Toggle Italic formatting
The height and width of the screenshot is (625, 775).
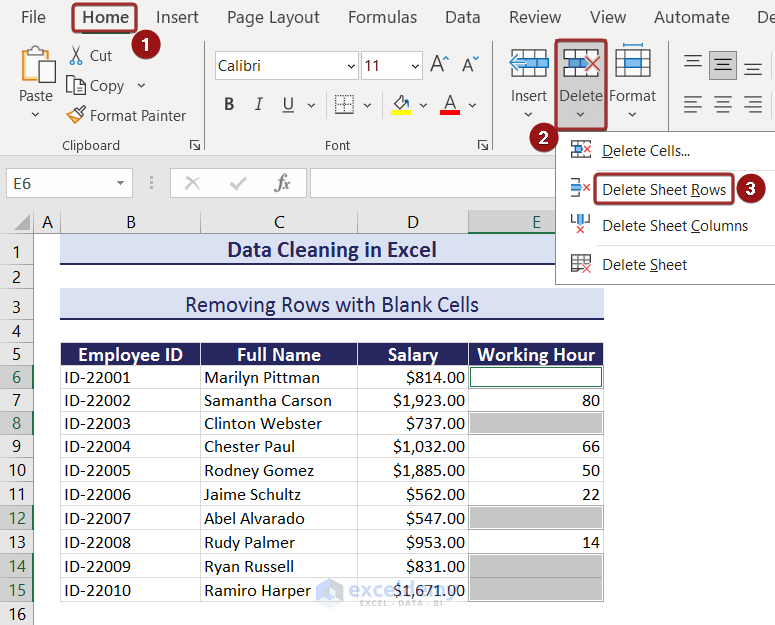pyautogui.click(x=258, y=105)
